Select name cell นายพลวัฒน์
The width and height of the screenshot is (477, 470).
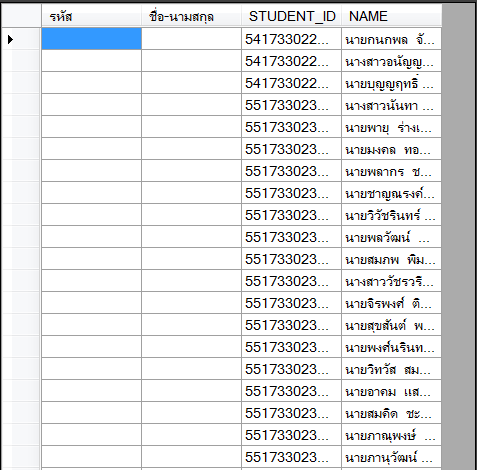pyautogui.click(x=391, y=237)
